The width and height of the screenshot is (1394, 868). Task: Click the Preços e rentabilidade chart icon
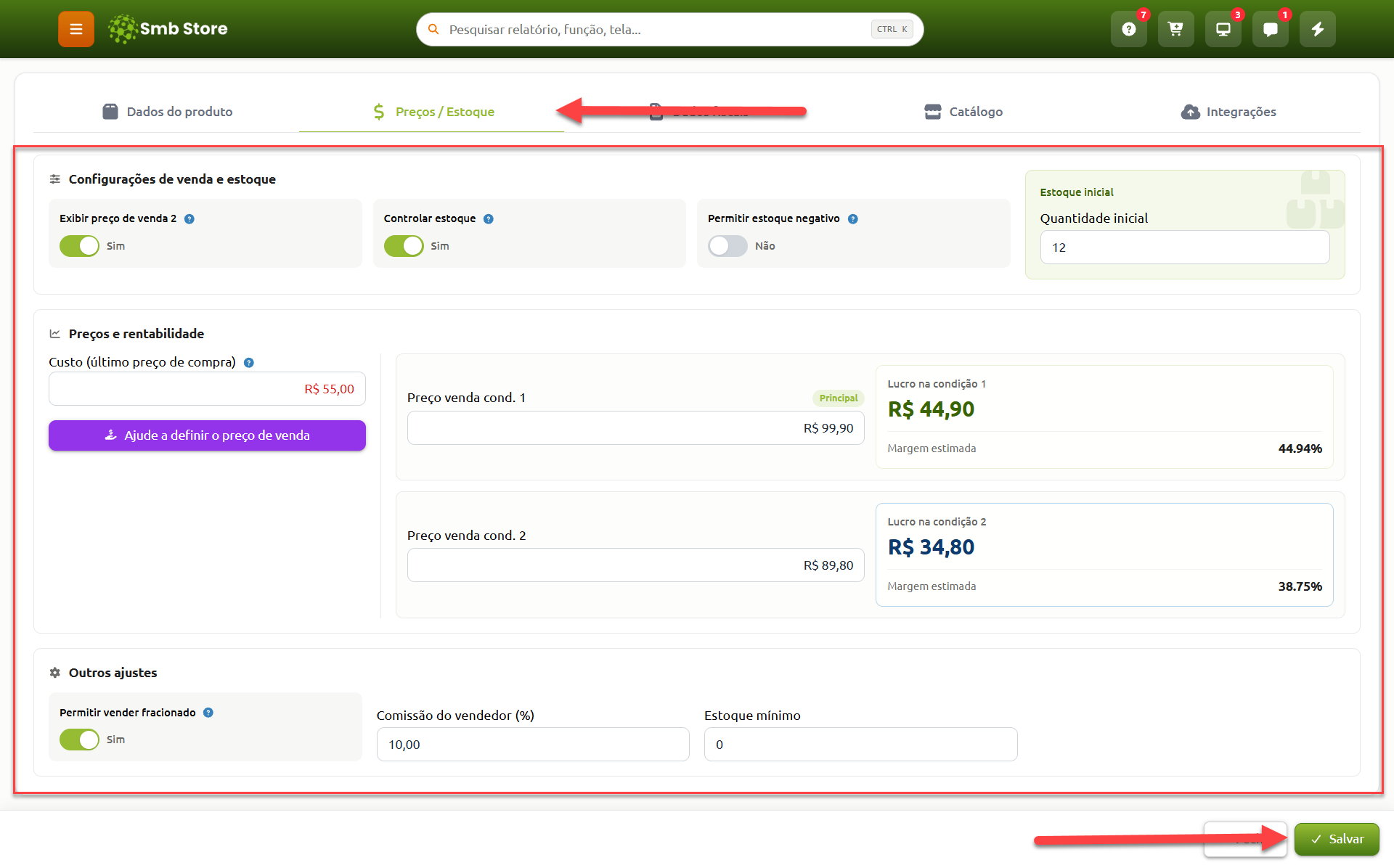point(54,334)
